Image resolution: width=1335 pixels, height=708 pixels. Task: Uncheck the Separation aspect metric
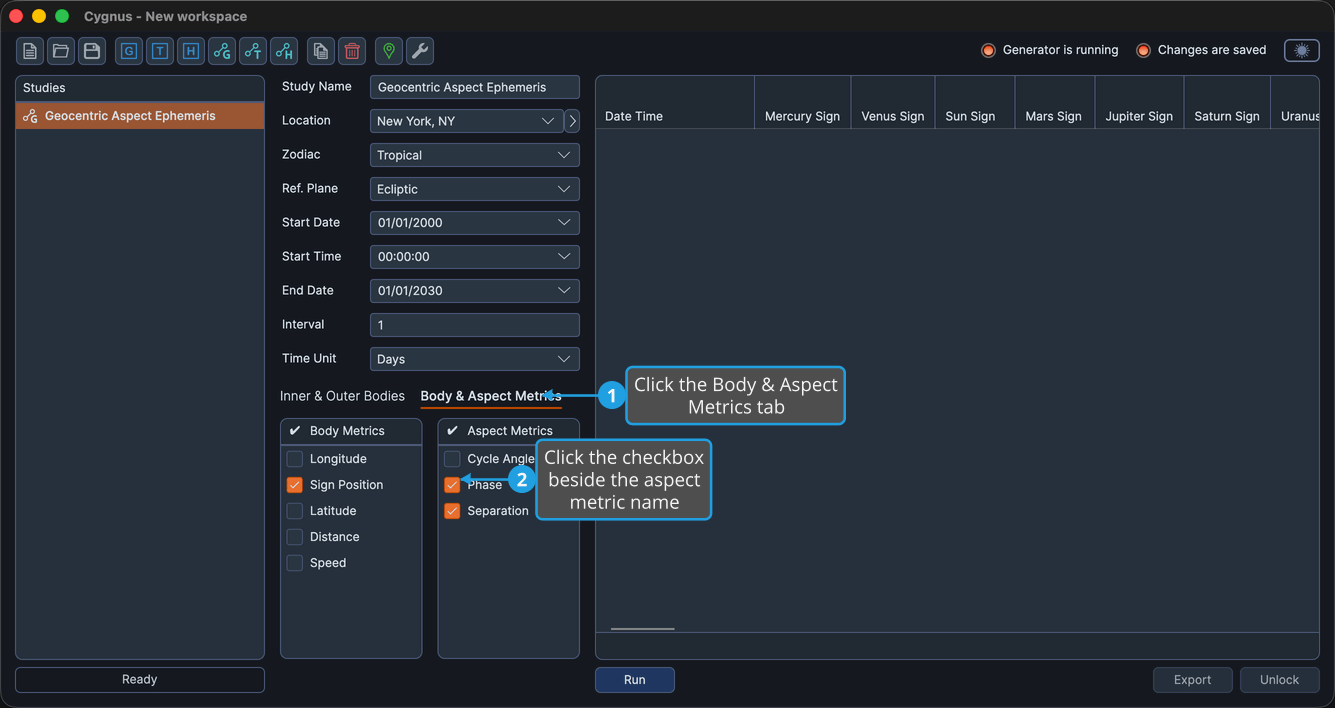[452, 511]
